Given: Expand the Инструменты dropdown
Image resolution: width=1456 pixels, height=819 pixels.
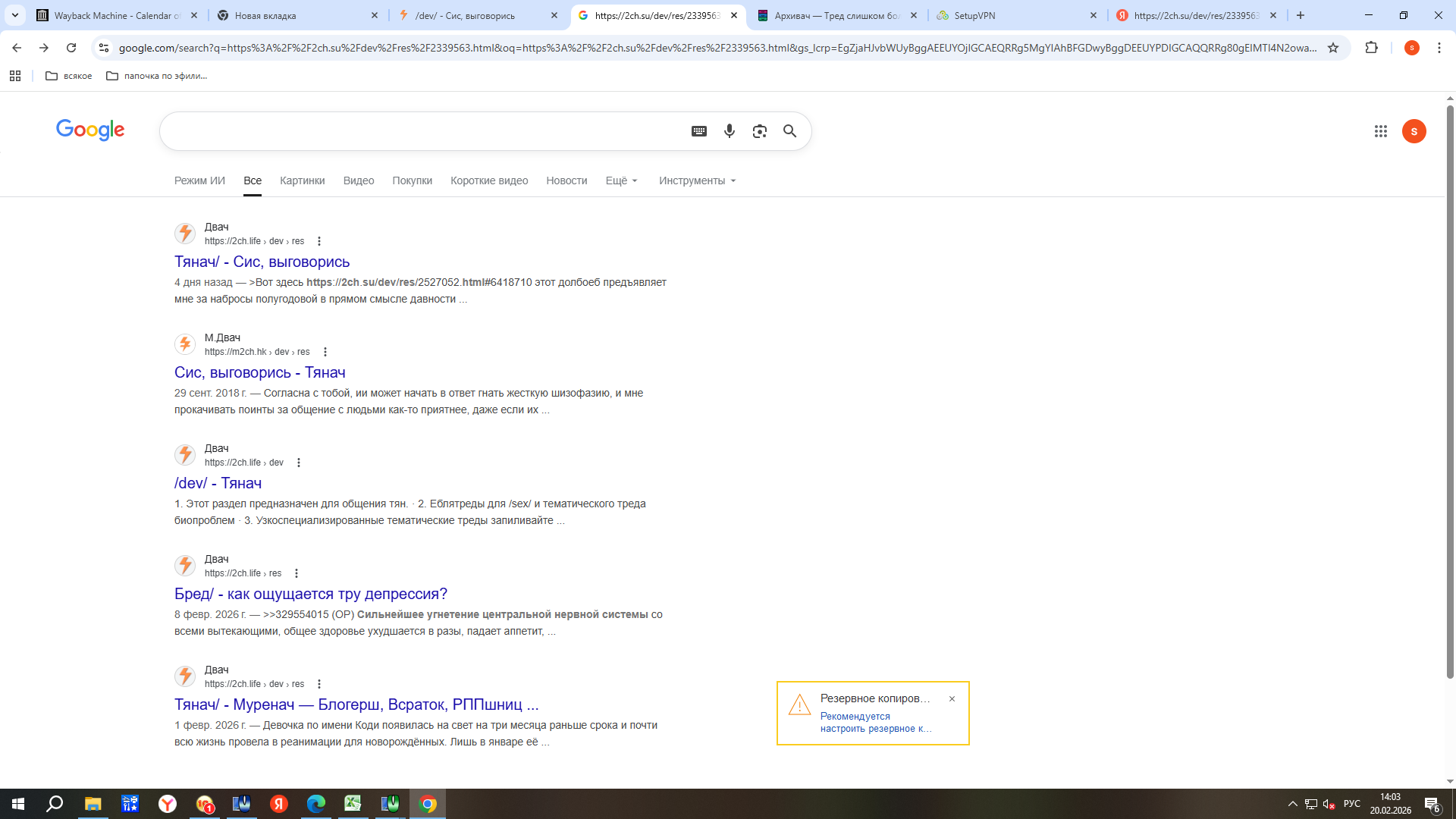Looking at the screenshot, I should pyautogui.click(x=698, y=180).
